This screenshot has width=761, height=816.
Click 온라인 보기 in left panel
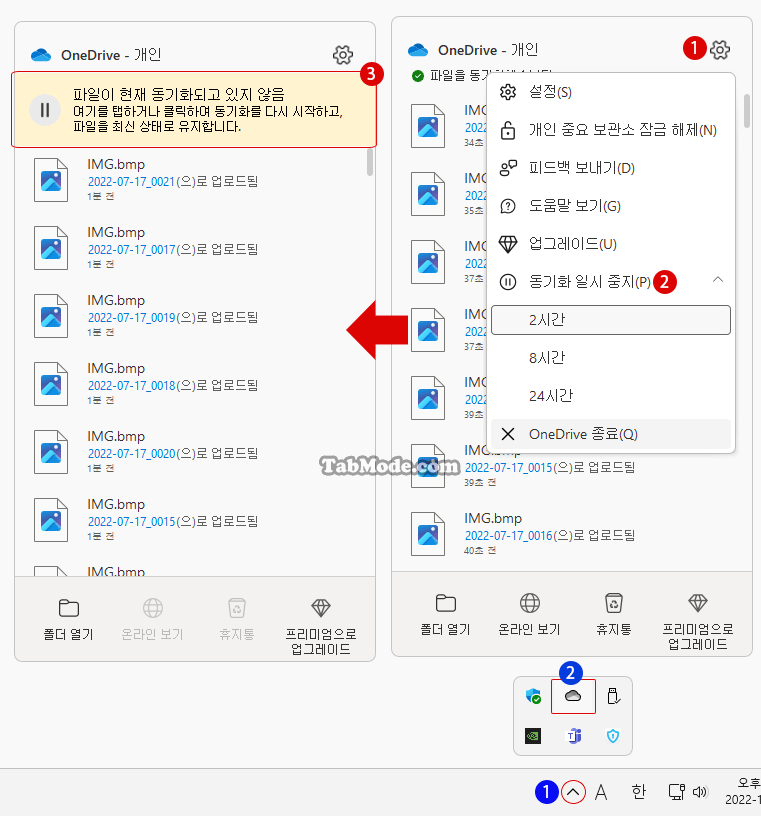point(153,619)
